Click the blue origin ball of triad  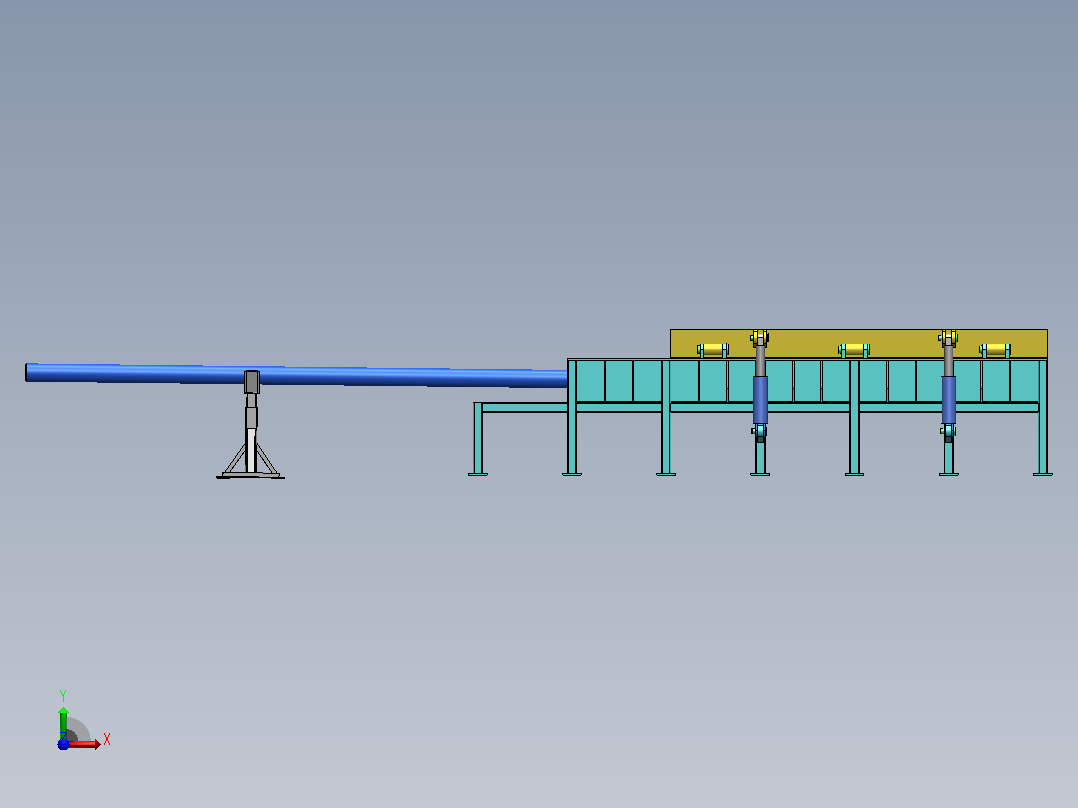coord(63,744)
